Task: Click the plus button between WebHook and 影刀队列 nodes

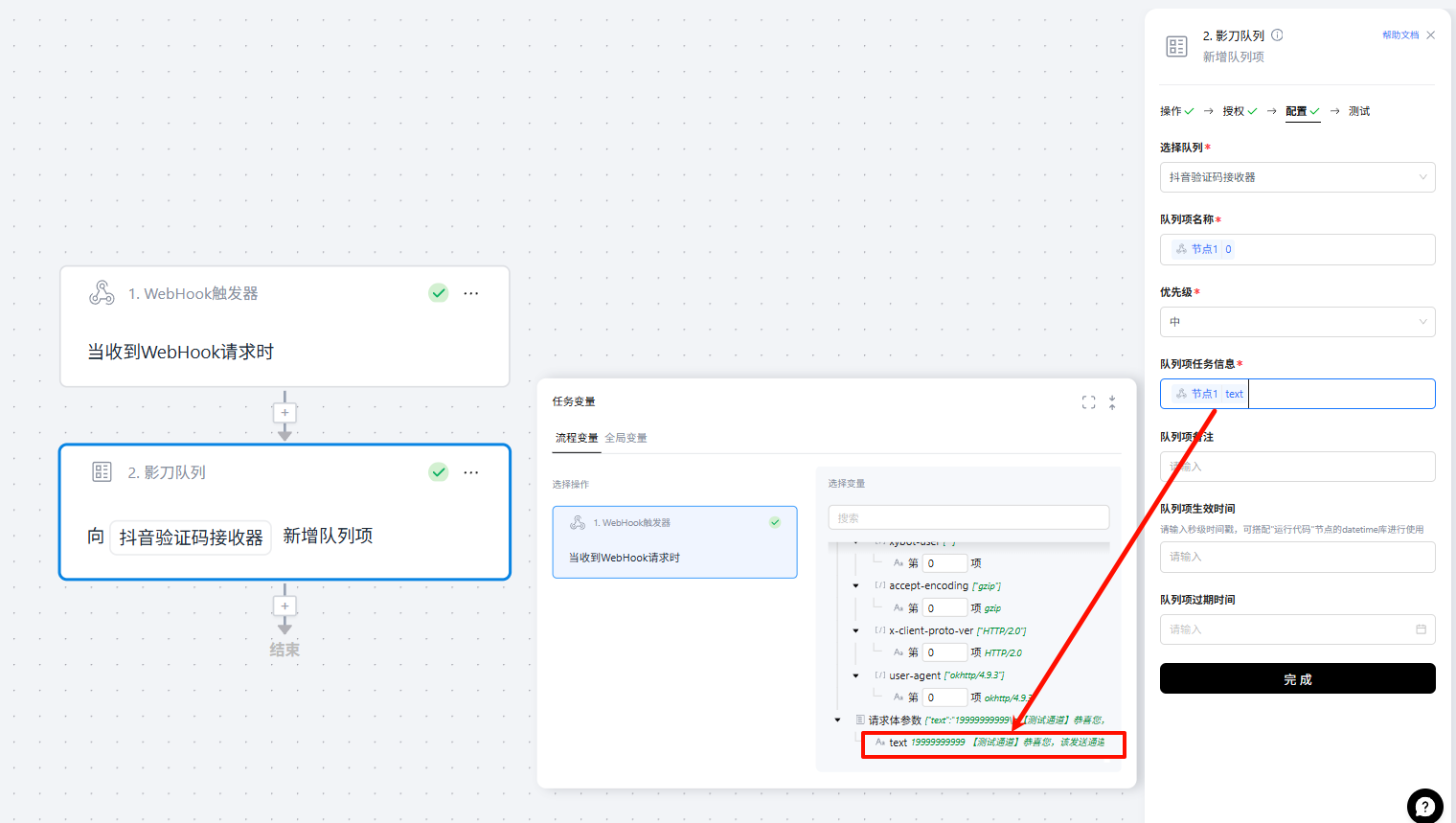Action: tap(284, 413)
